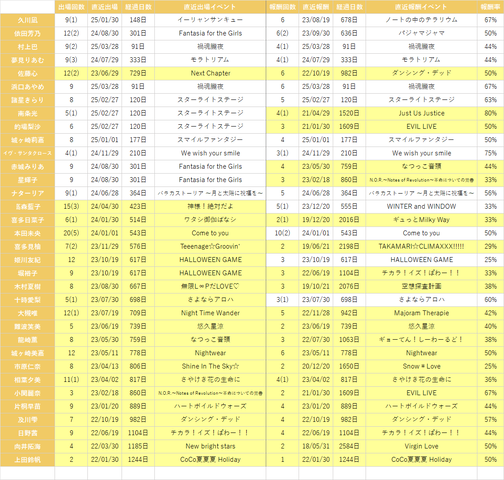Click the 15(3) appearance count cell
This screenshot has height=480, width=504.
[71, 207]
